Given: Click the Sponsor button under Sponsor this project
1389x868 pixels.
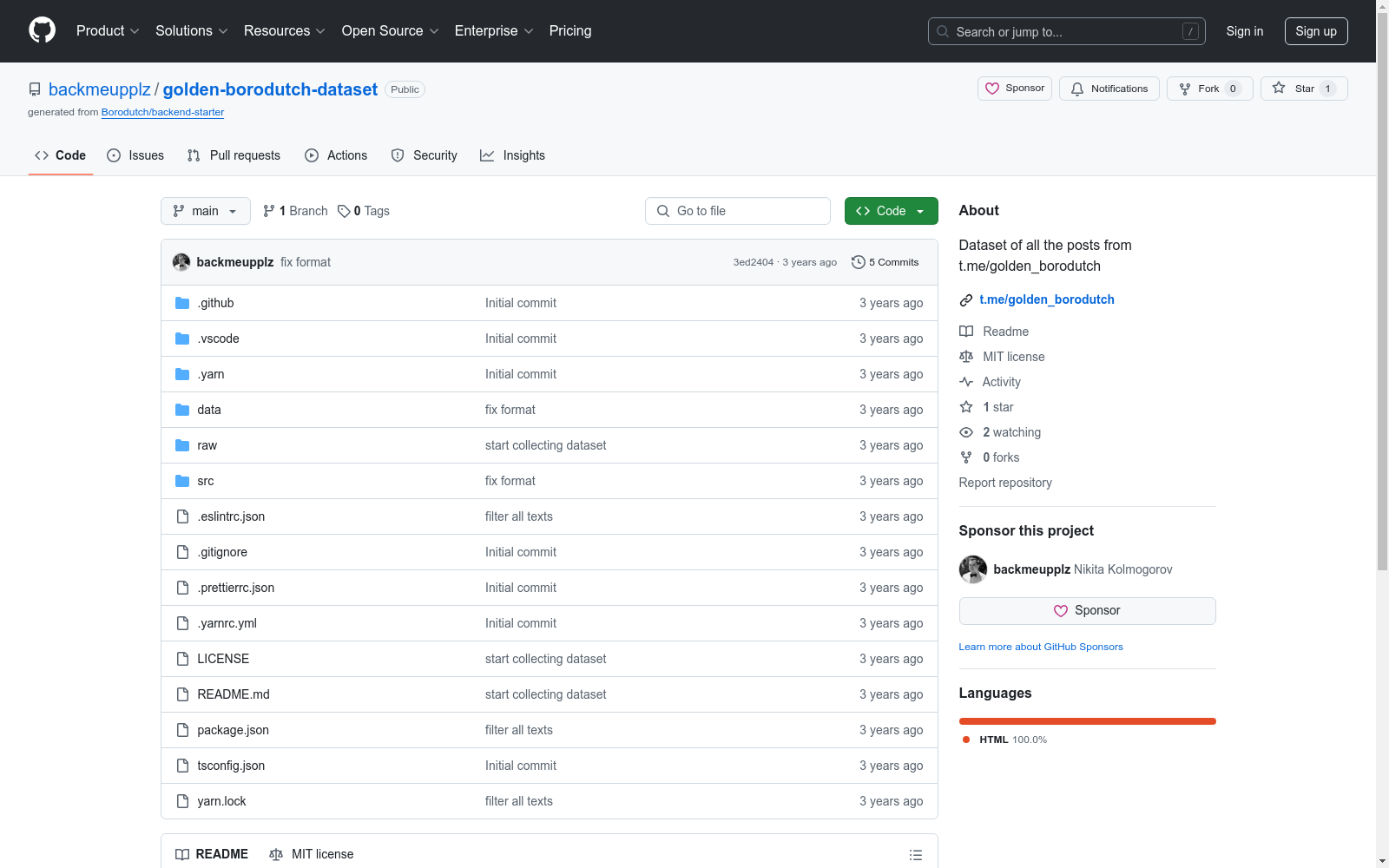Looking at the screenshot, I should pyautogui.click(x=1087, y=611).
